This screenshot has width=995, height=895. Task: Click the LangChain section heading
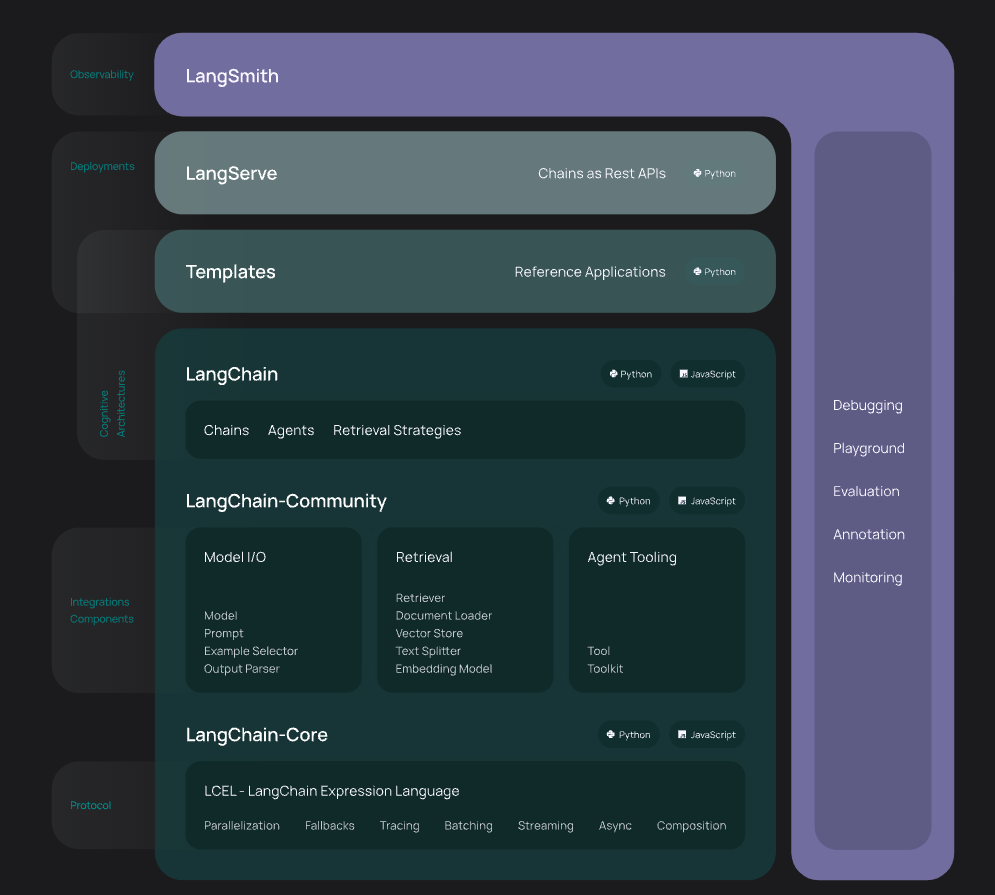[x=232, y=374]
